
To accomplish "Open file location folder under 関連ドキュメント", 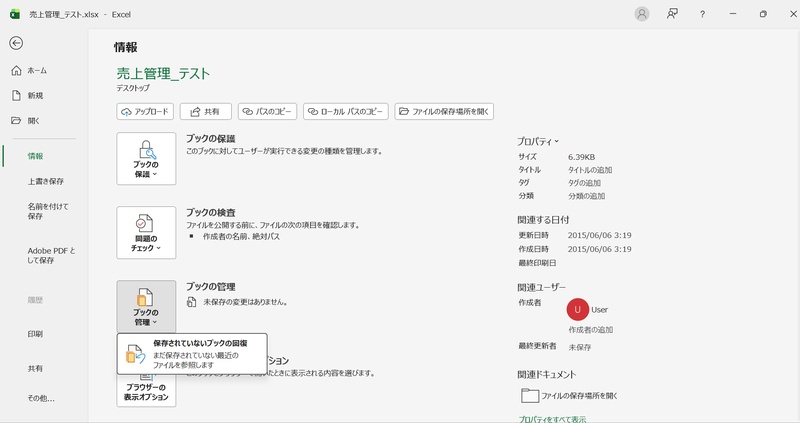I will pyautogui.click(x=569, y=395).
